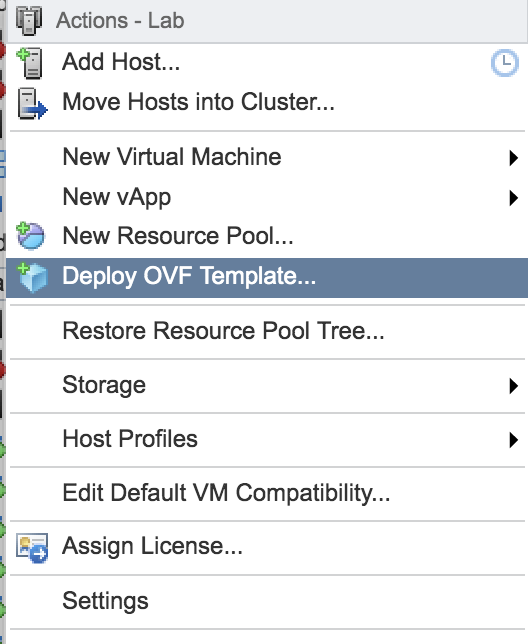Click the Move Hosts into Cluster icon

[32, 104]
